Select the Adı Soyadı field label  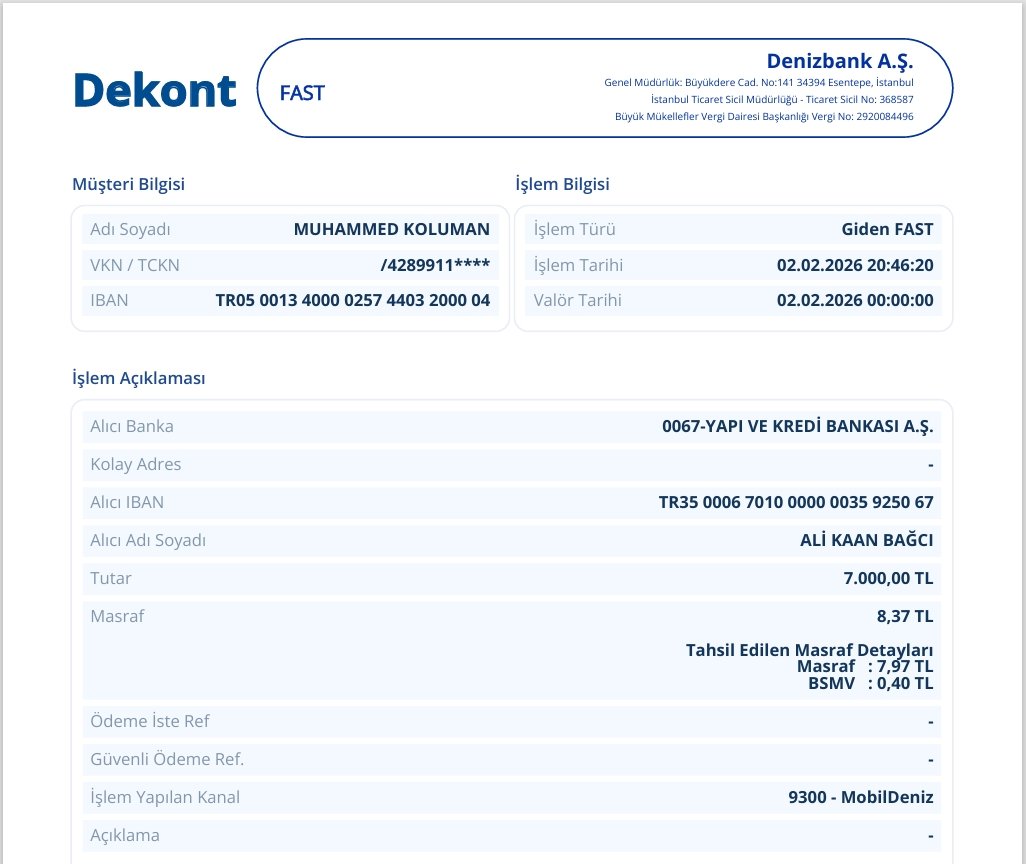(x=130, y=229)
